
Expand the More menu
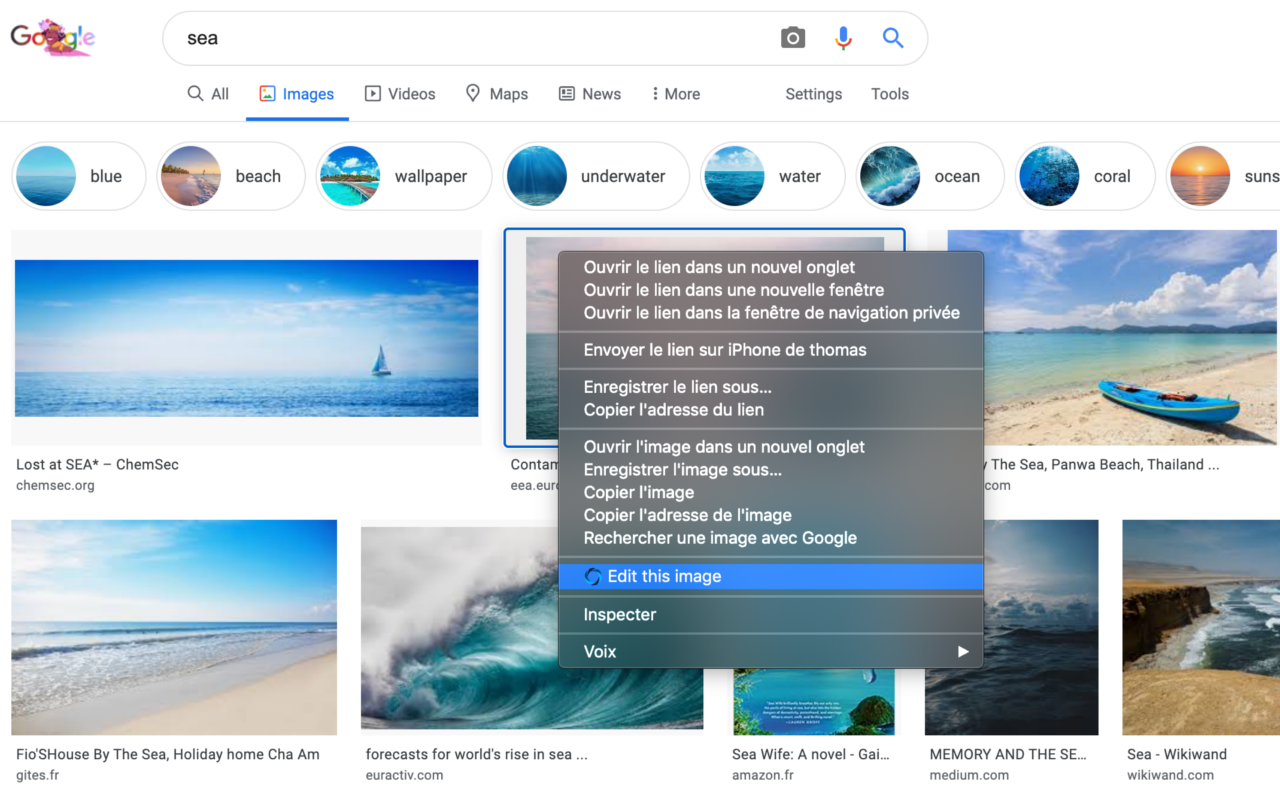(676, 94)
